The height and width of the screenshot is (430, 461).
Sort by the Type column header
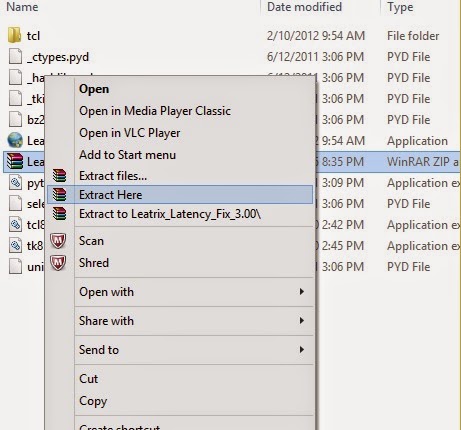pos(400,7)
